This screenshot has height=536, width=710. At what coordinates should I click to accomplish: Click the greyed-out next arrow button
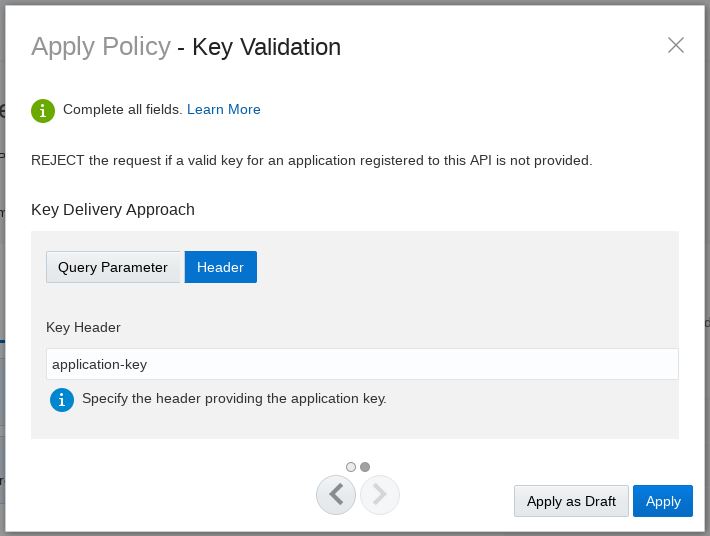click(380, 495)
